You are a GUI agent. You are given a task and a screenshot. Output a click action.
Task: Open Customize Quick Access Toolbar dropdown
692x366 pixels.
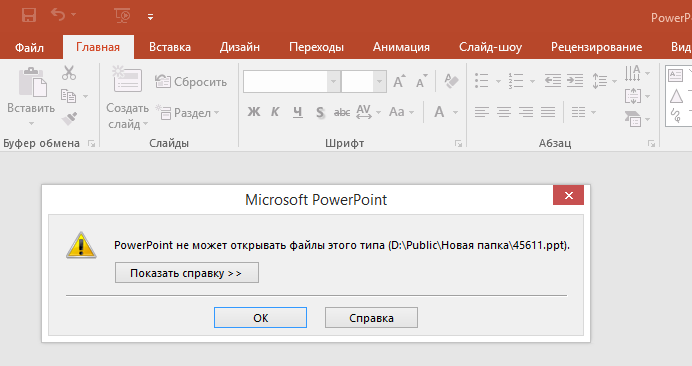click(150, 17)
